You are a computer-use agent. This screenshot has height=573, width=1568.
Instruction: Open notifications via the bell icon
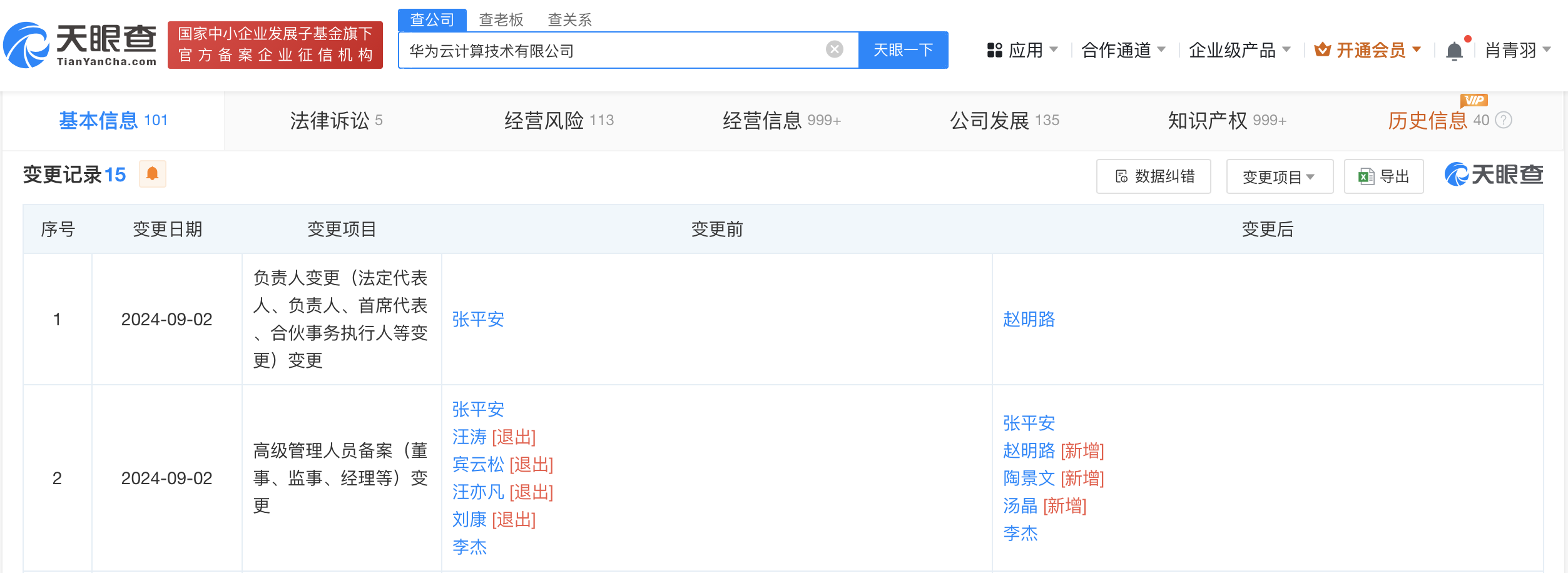(1453, 49)
